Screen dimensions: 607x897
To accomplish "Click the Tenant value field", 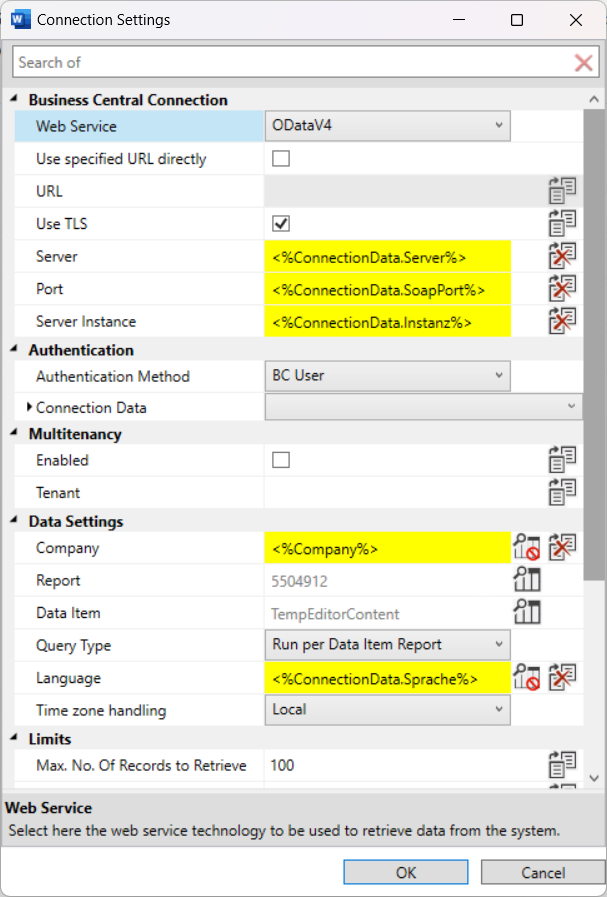I will click(387, 493).
